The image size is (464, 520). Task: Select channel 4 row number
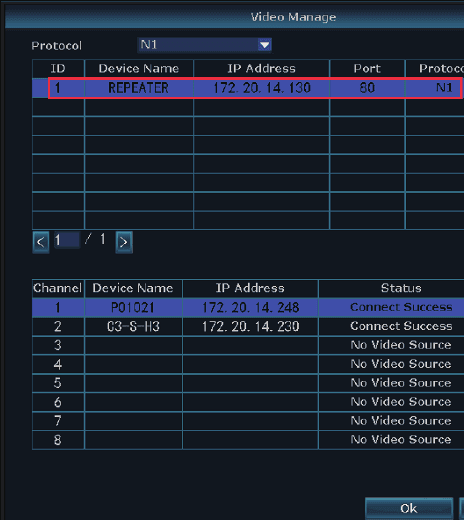pos(58,364)
